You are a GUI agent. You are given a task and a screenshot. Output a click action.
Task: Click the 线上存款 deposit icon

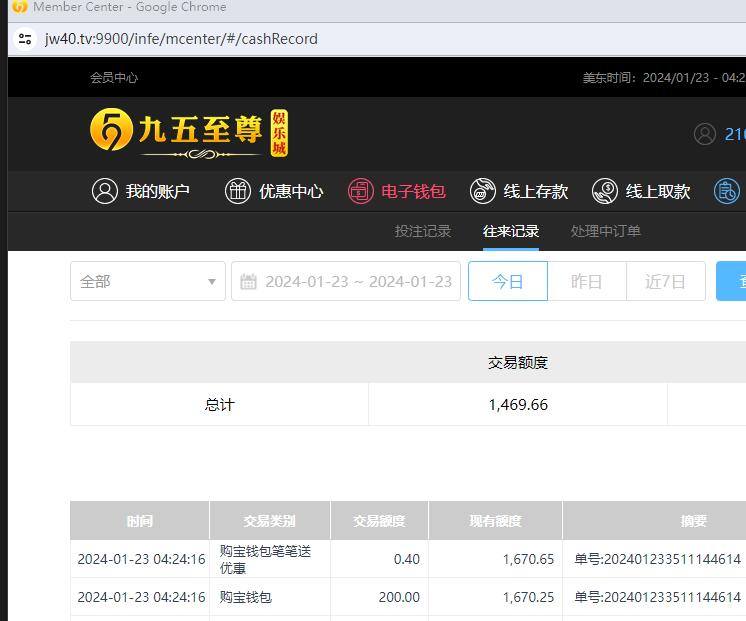point(483,191)
